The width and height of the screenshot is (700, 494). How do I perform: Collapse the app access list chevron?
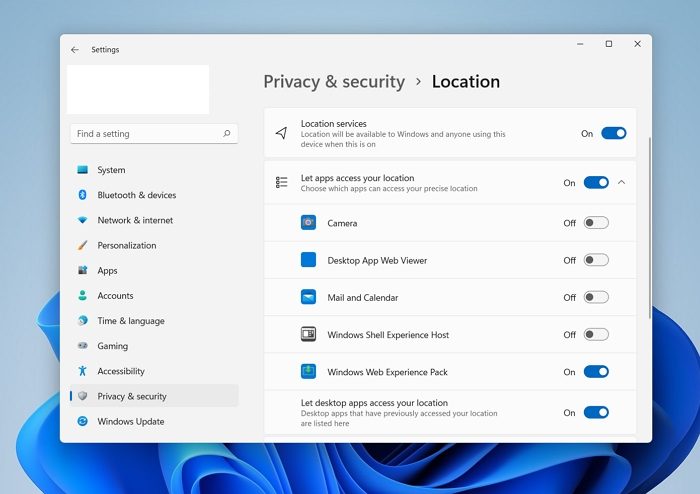[x=621, y=183]
